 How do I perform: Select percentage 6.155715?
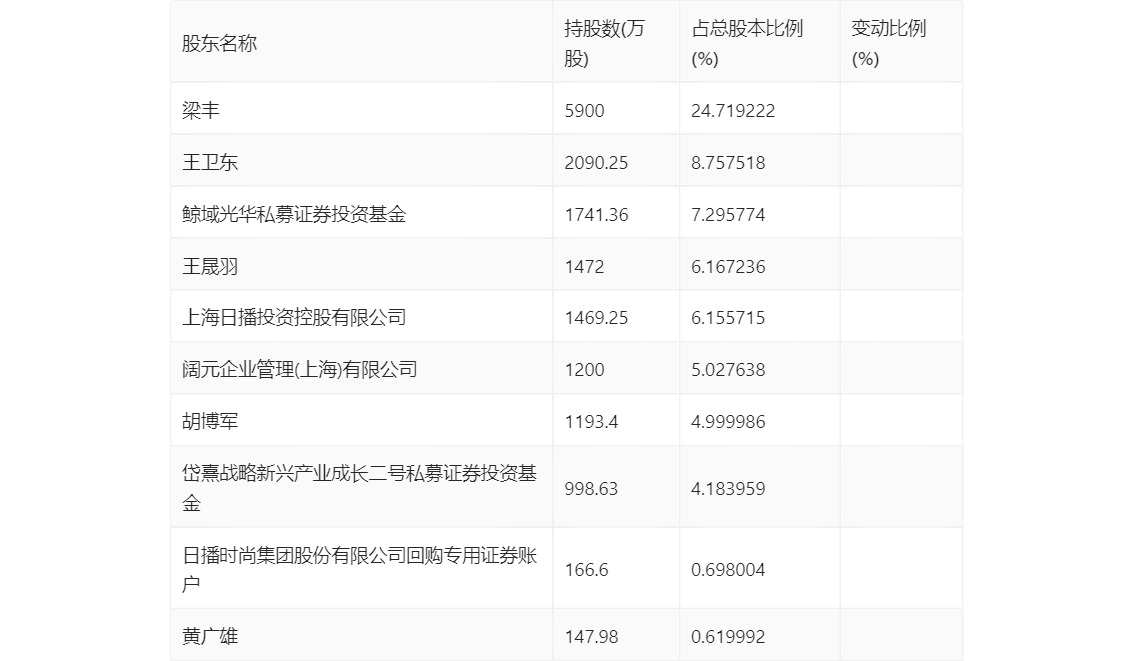[x=728, y=317]
